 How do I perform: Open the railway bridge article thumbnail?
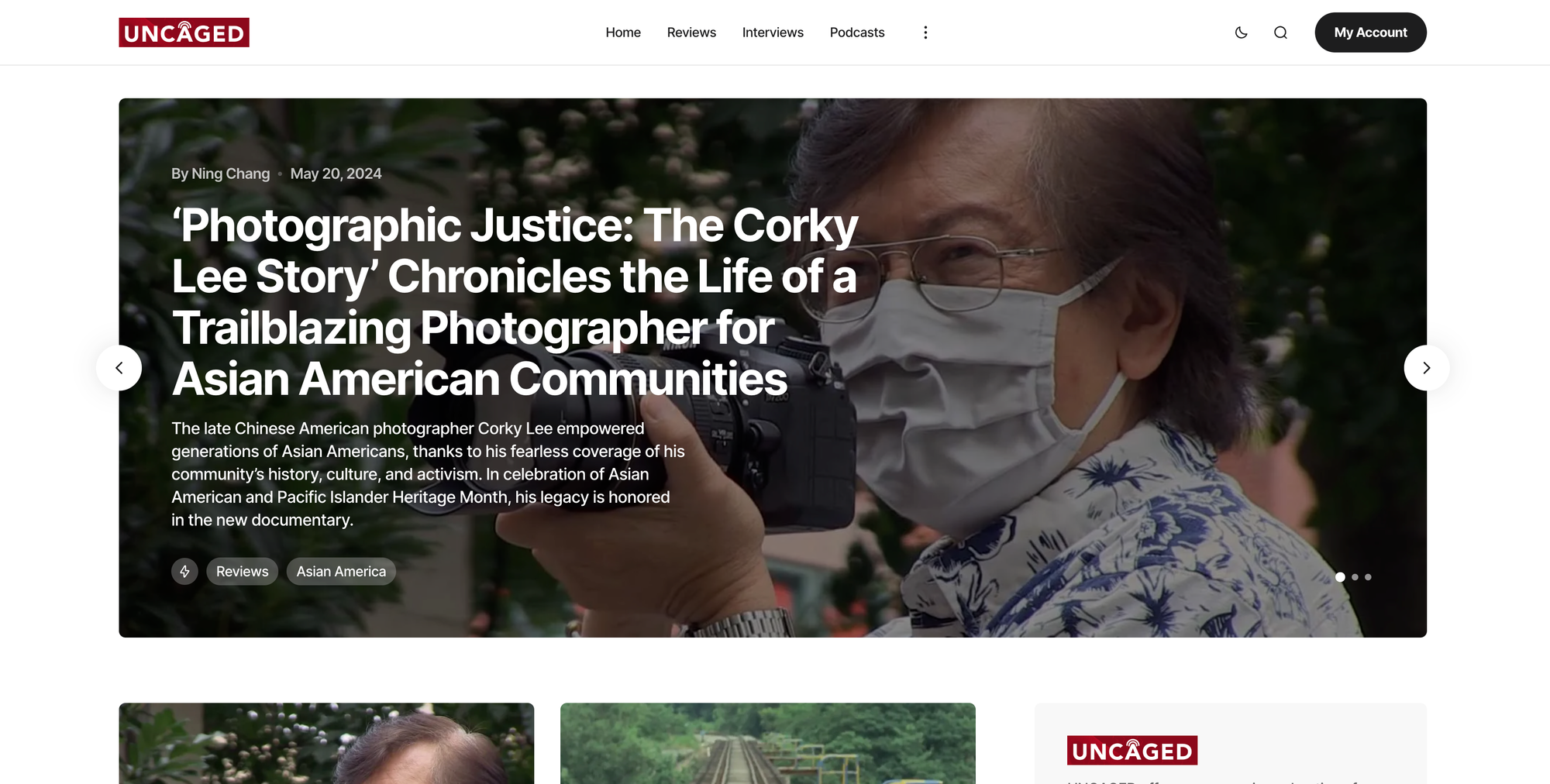tap(768, 744)
